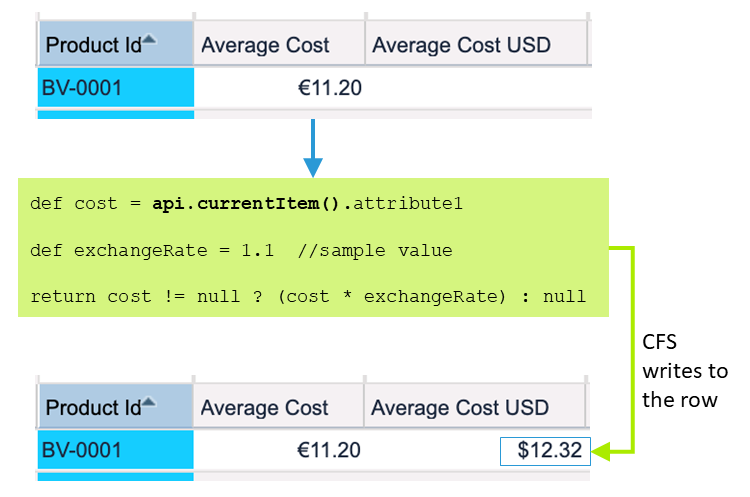The width and height of the screenshot is (750, 497).
Task: Click the sort arrow in the lower Product Id header
Action: coord(150,402)
